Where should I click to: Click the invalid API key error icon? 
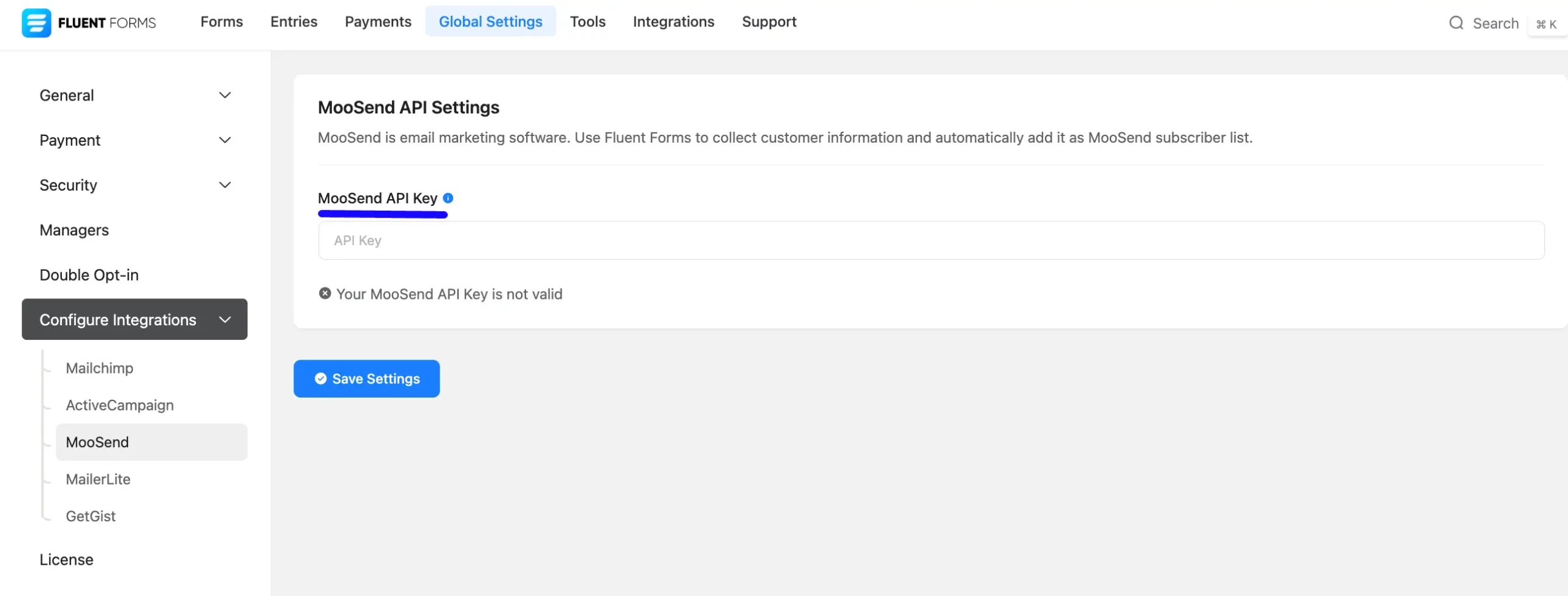click(325, 293)
